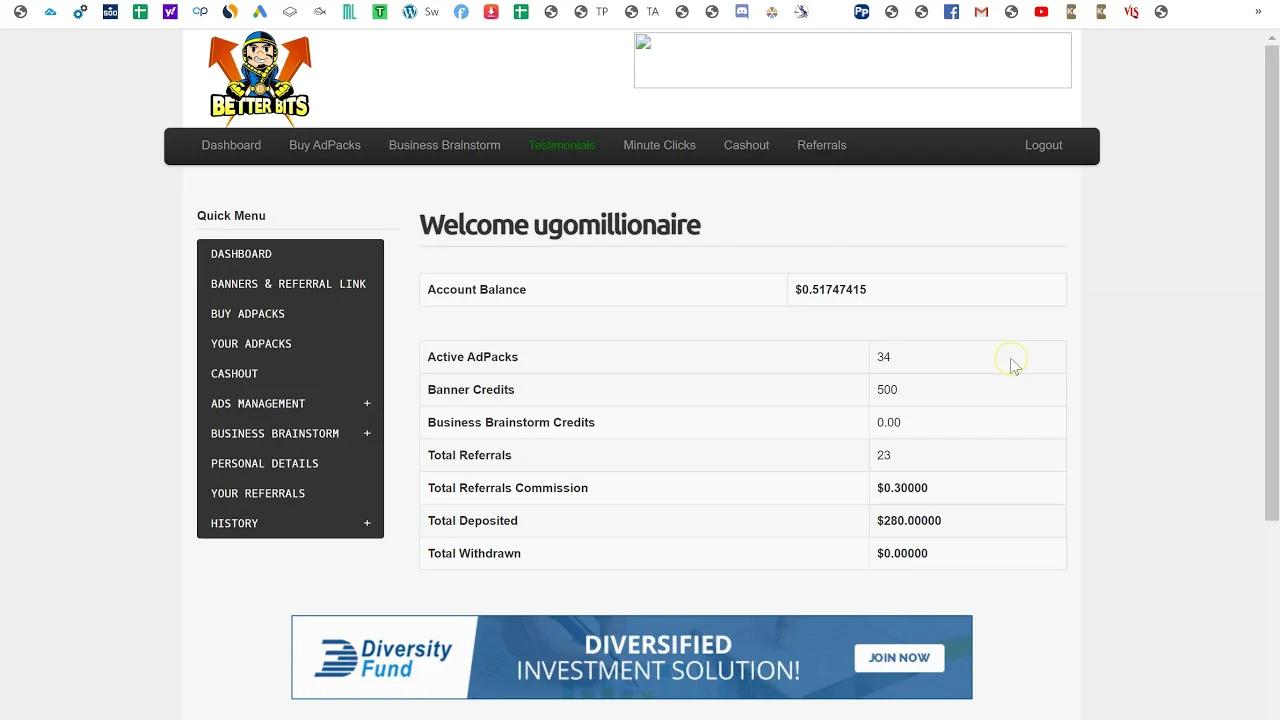The height and width of the screenshot is (720, 1280).
Task: Open Minute Clicks in the navigation bar
Action: [659, 145]
